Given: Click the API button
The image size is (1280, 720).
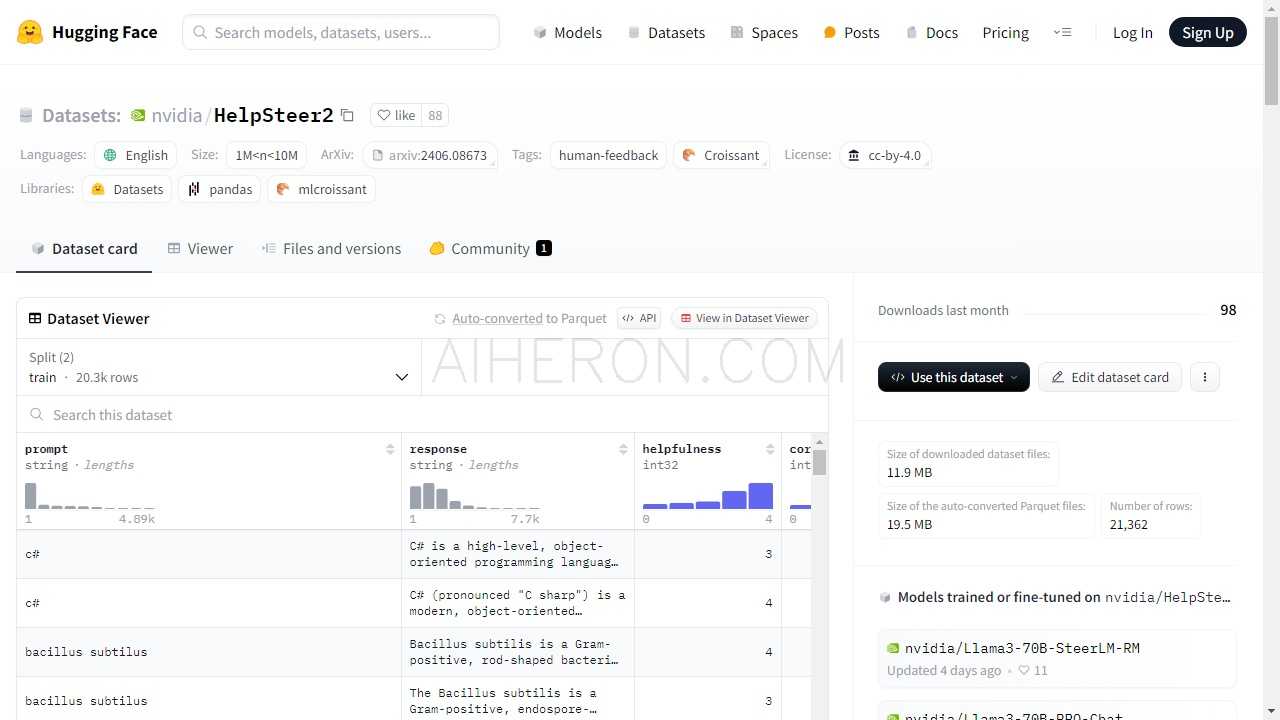Looking at the screenshot, I should coord(639,318).
